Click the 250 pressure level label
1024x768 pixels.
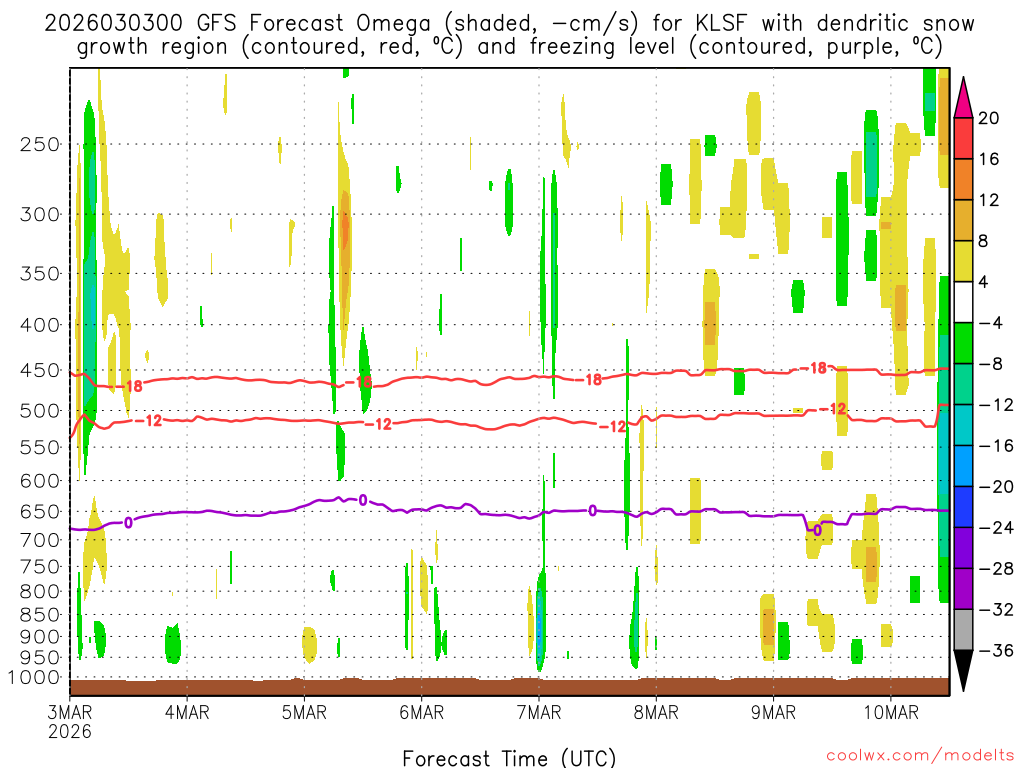40,144
